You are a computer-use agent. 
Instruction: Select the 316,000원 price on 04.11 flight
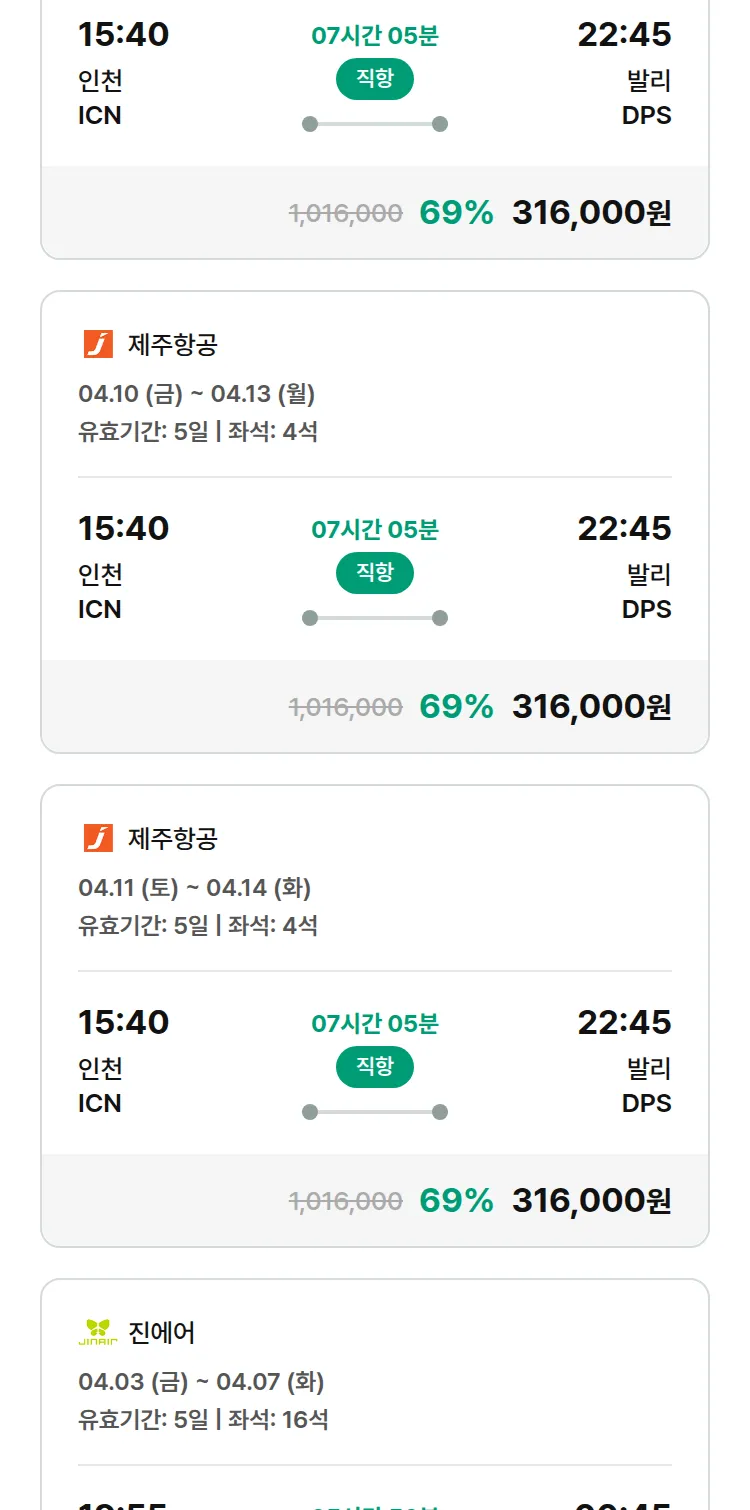(591, 1201)
